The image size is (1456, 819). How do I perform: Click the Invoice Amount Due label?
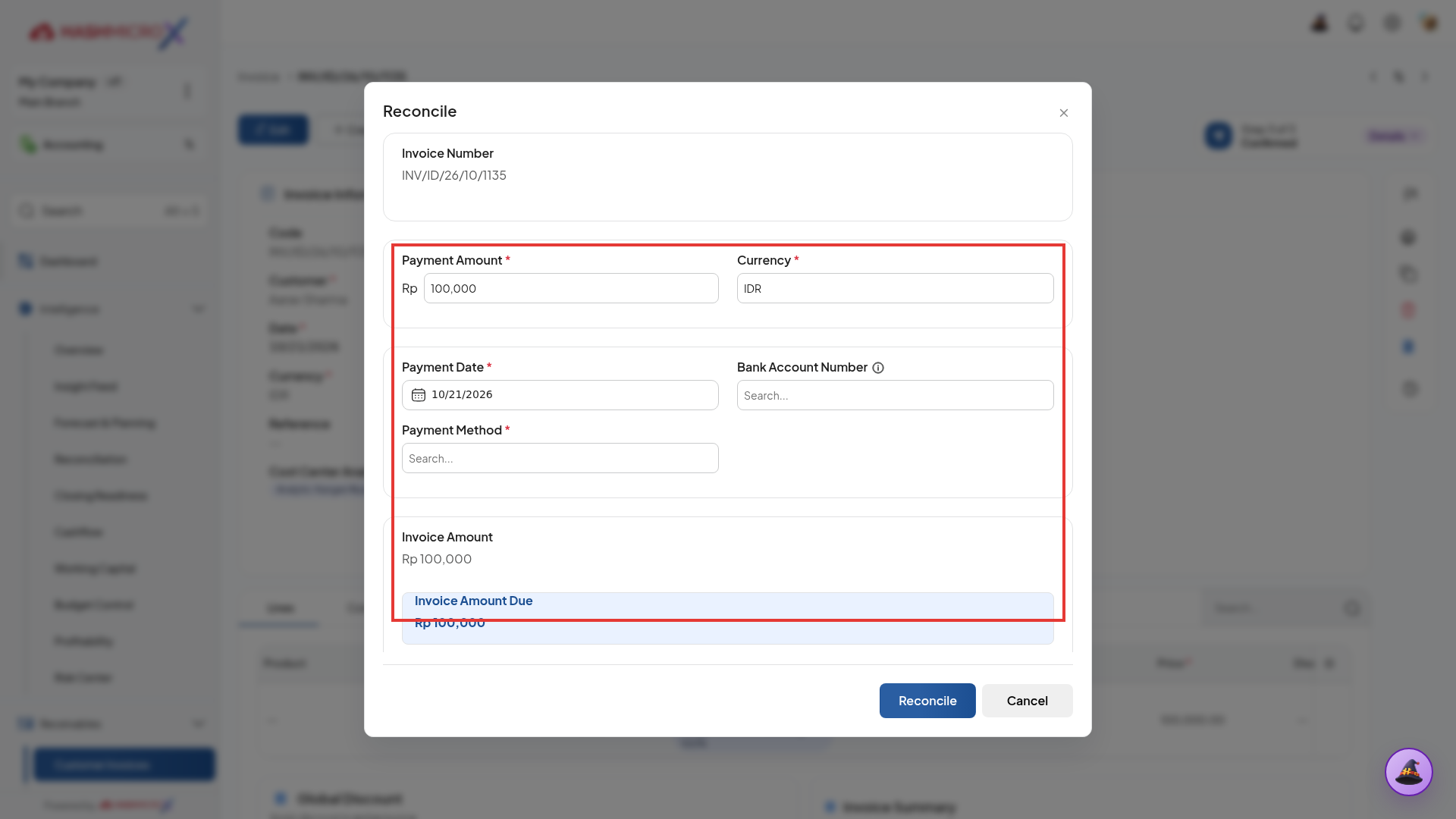click(x=473, y=601)
